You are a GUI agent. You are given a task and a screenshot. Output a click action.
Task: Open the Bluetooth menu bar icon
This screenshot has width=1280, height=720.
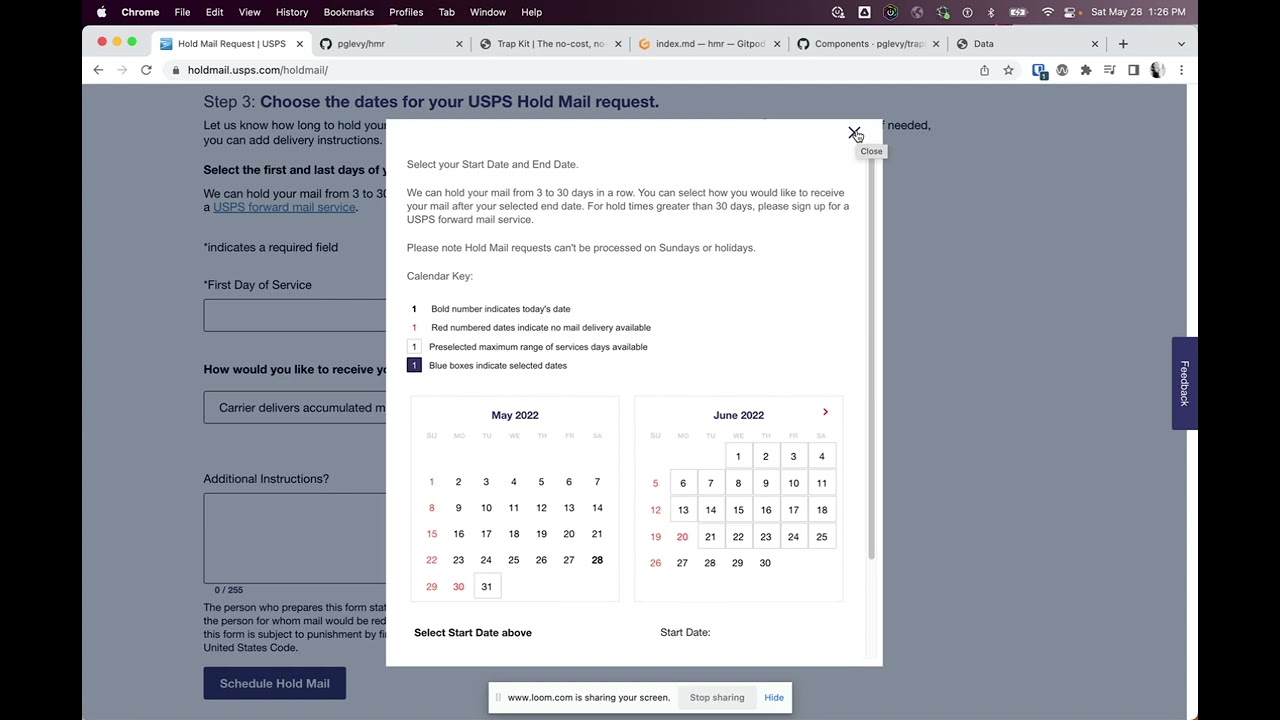(991, 12)
